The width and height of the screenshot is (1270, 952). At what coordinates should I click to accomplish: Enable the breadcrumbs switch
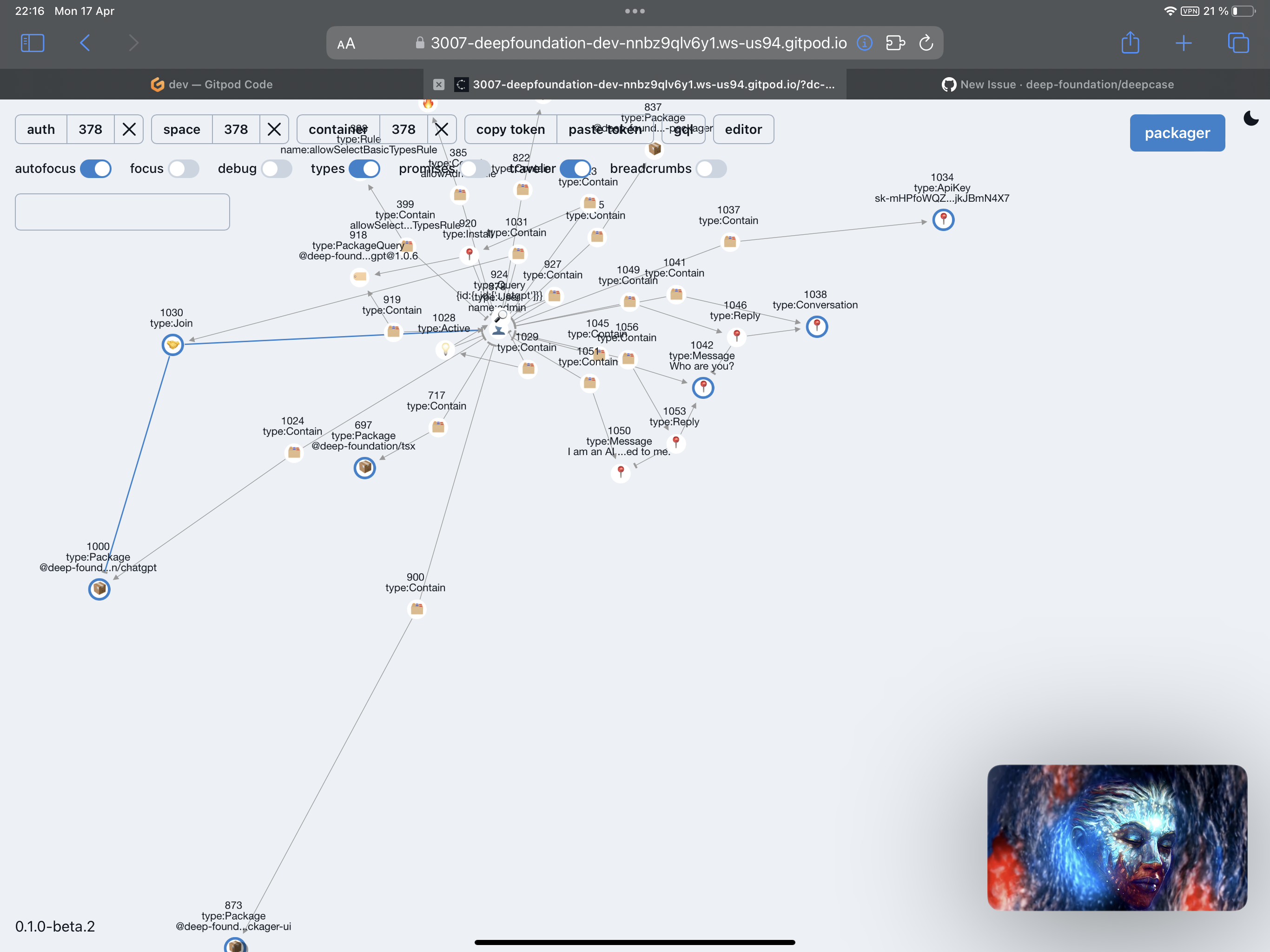[711, 169]
